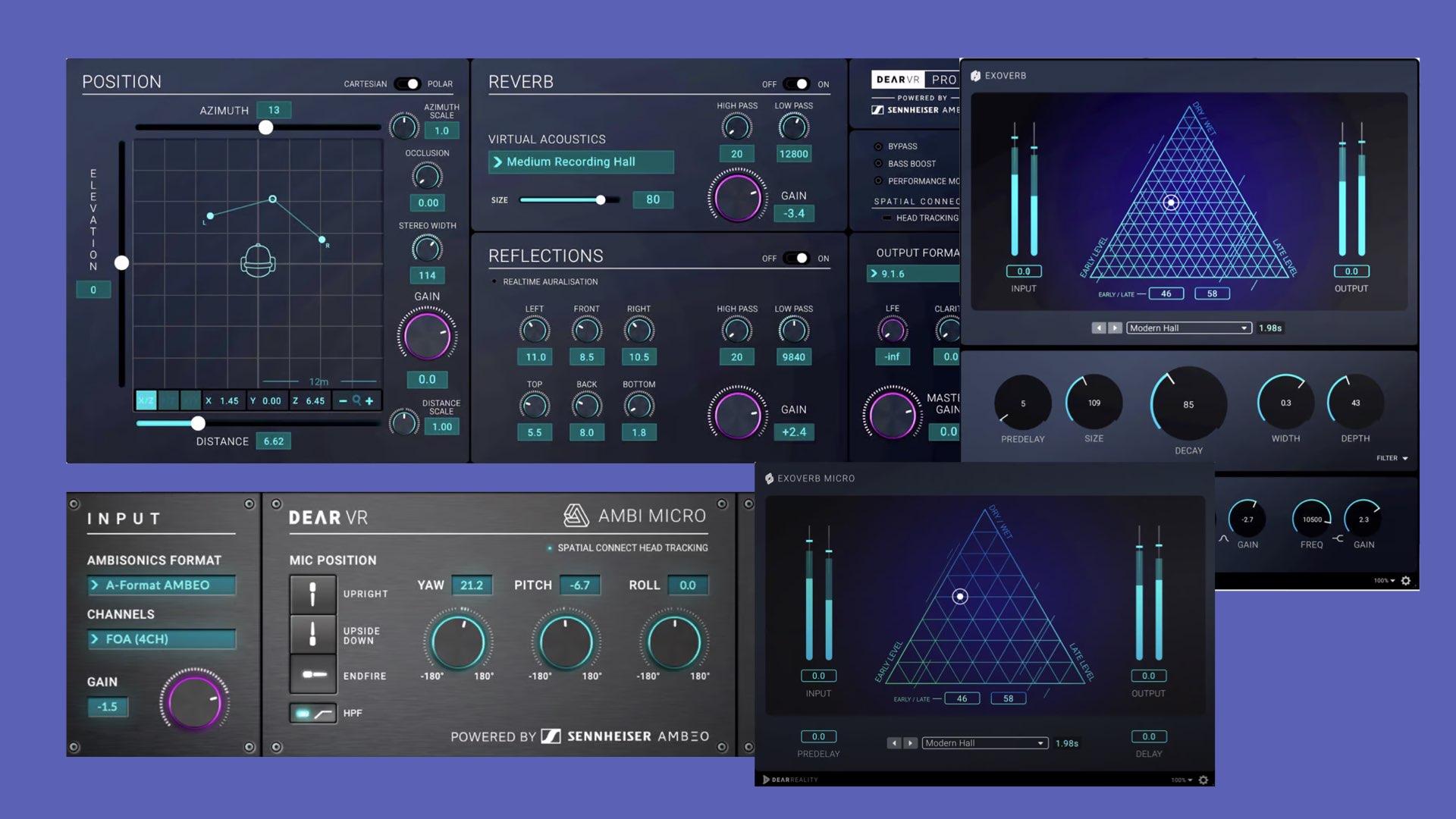Click the zoom-in plus icon in the position grid
The width and height of the screenshot is (1456, 819).
click(x=369, y=400)
